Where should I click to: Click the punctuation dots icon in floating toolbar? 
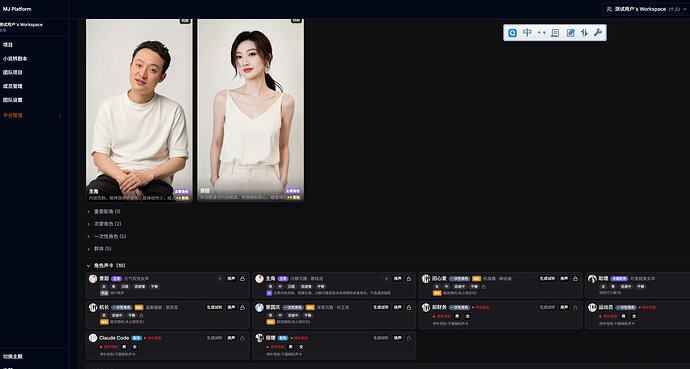coord(541,33)
